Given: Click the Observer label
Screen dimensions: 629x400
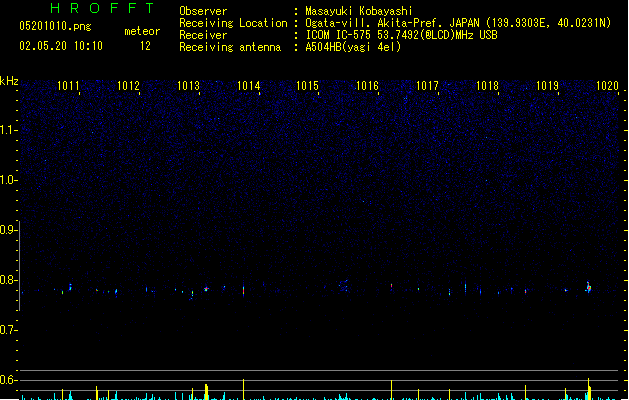Looking at the screenshot, I should pyautogui.click(x=203, y=11).
